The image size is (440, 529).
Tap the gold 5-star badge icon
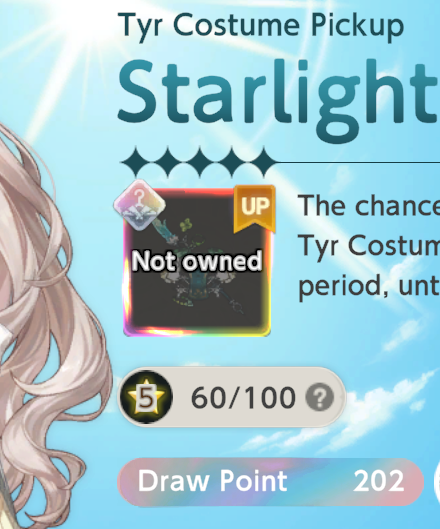coord(146,397)
